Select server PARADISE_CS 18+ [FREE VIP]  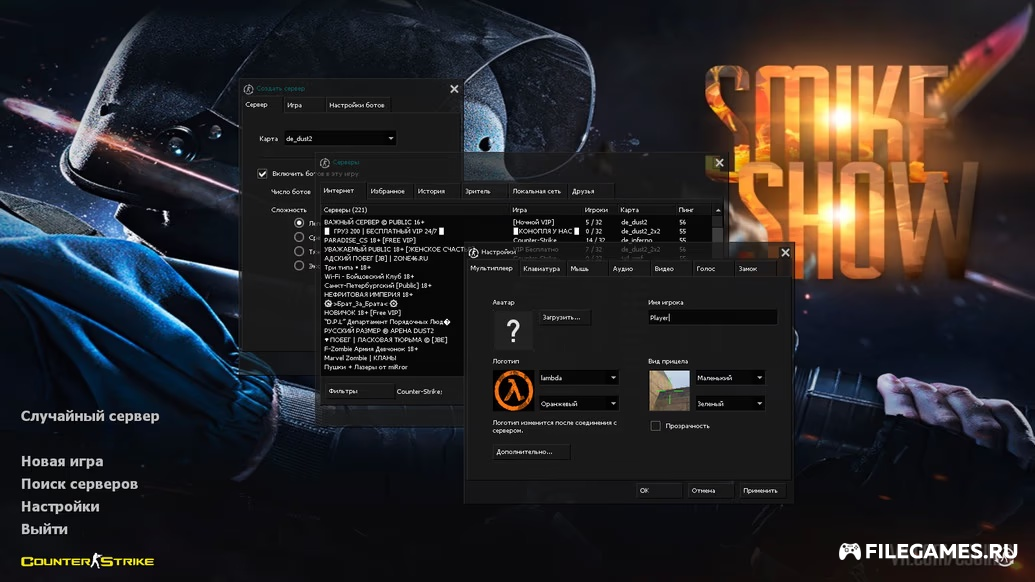[x=518, y=241]
